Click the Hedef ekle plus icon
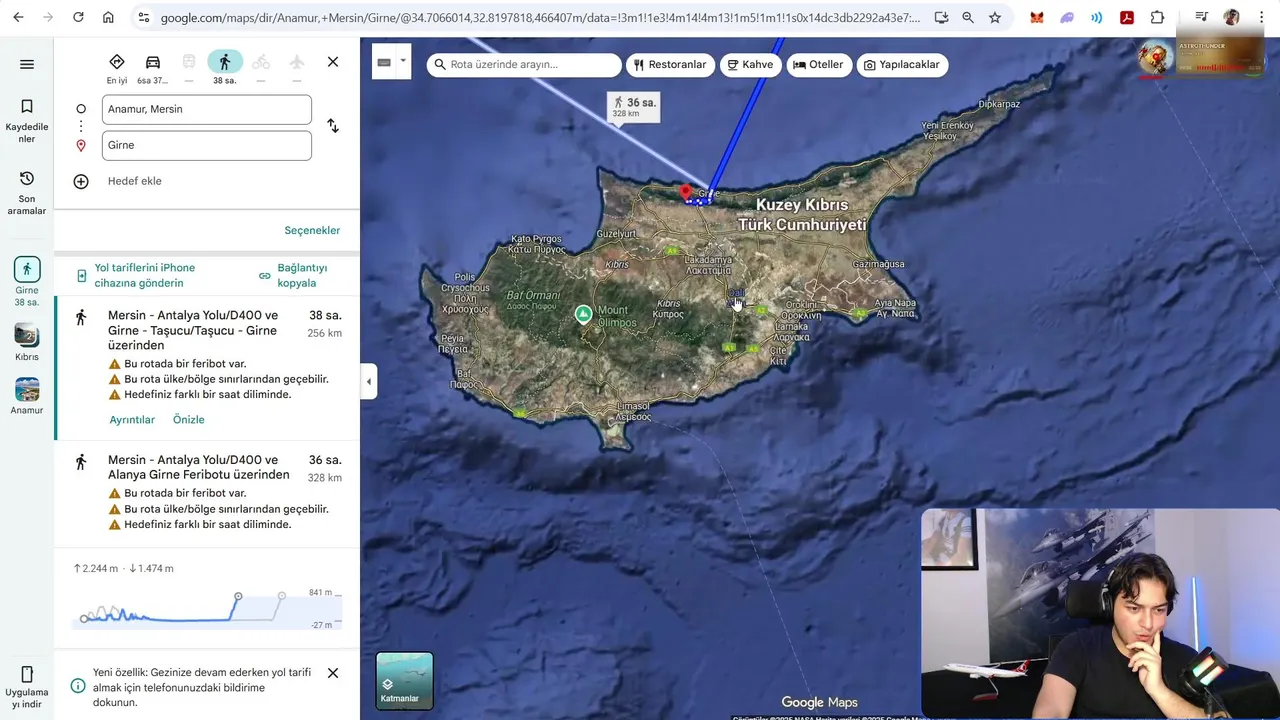The width and height of the screenshot is (1280, 720). click(x=81, y=181)
